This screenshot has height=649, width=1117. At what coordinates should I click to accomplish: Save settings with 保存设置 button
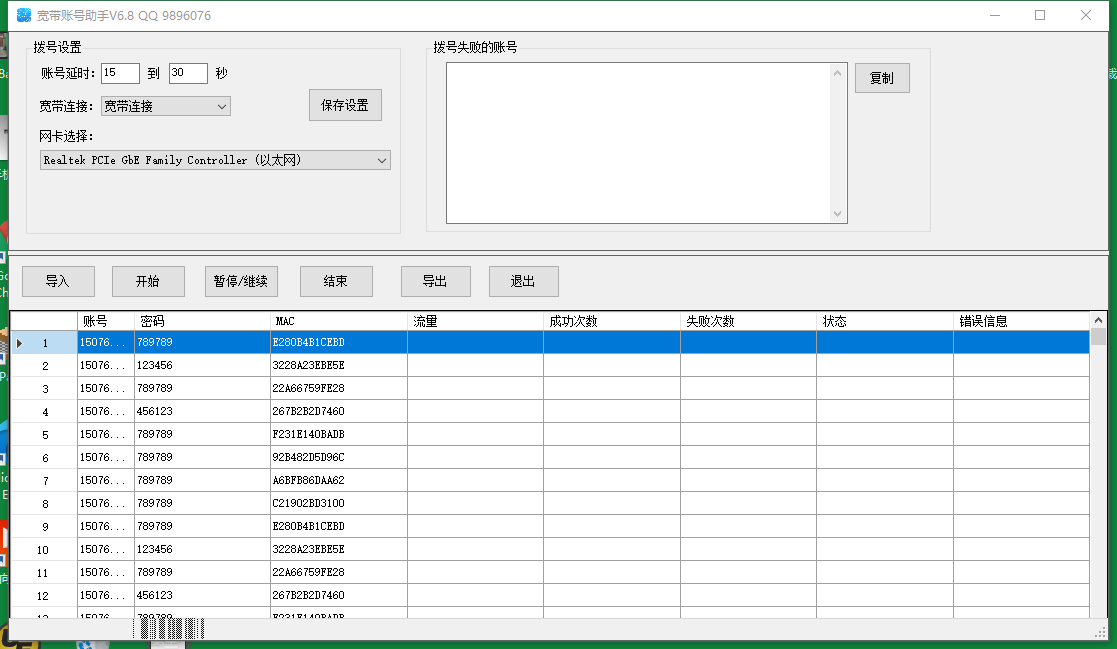(x=345, y=106)
